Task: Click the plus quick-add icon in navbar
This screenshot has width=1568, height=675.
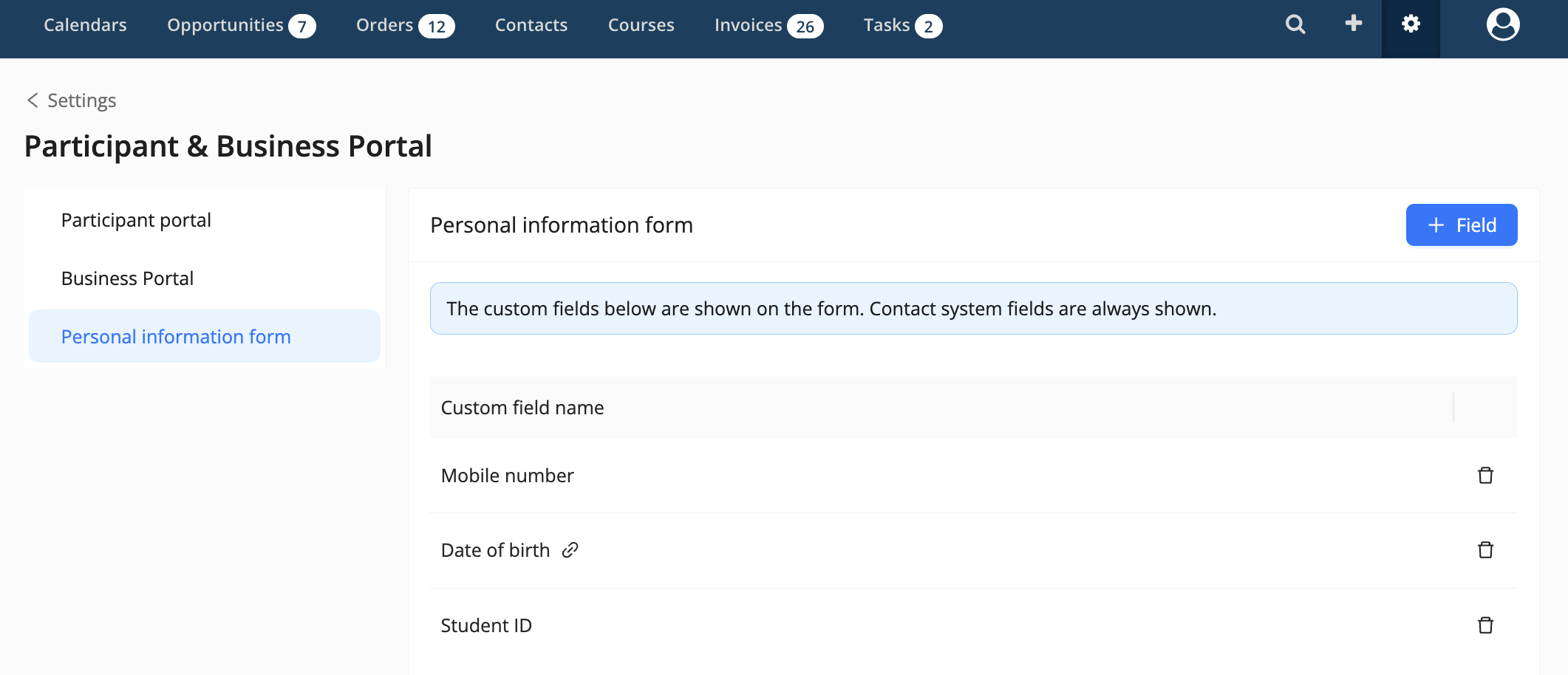Action: [1354, 24]
